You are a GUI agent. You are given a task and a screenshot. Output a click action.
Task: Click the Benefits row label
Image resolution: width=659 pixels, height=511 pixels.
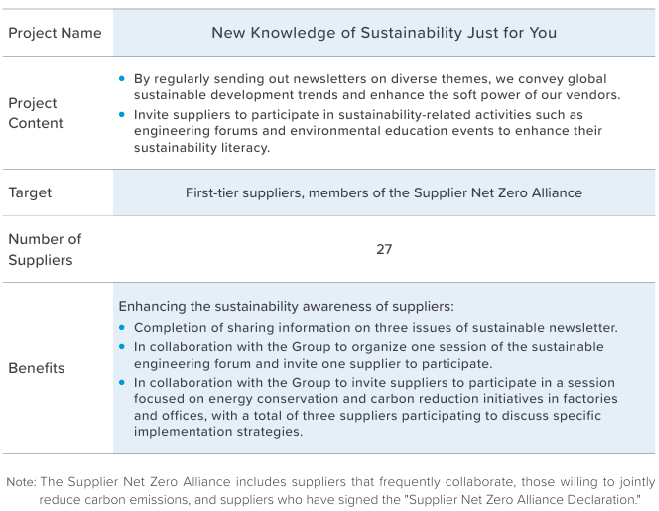click(x=37, y=368)
